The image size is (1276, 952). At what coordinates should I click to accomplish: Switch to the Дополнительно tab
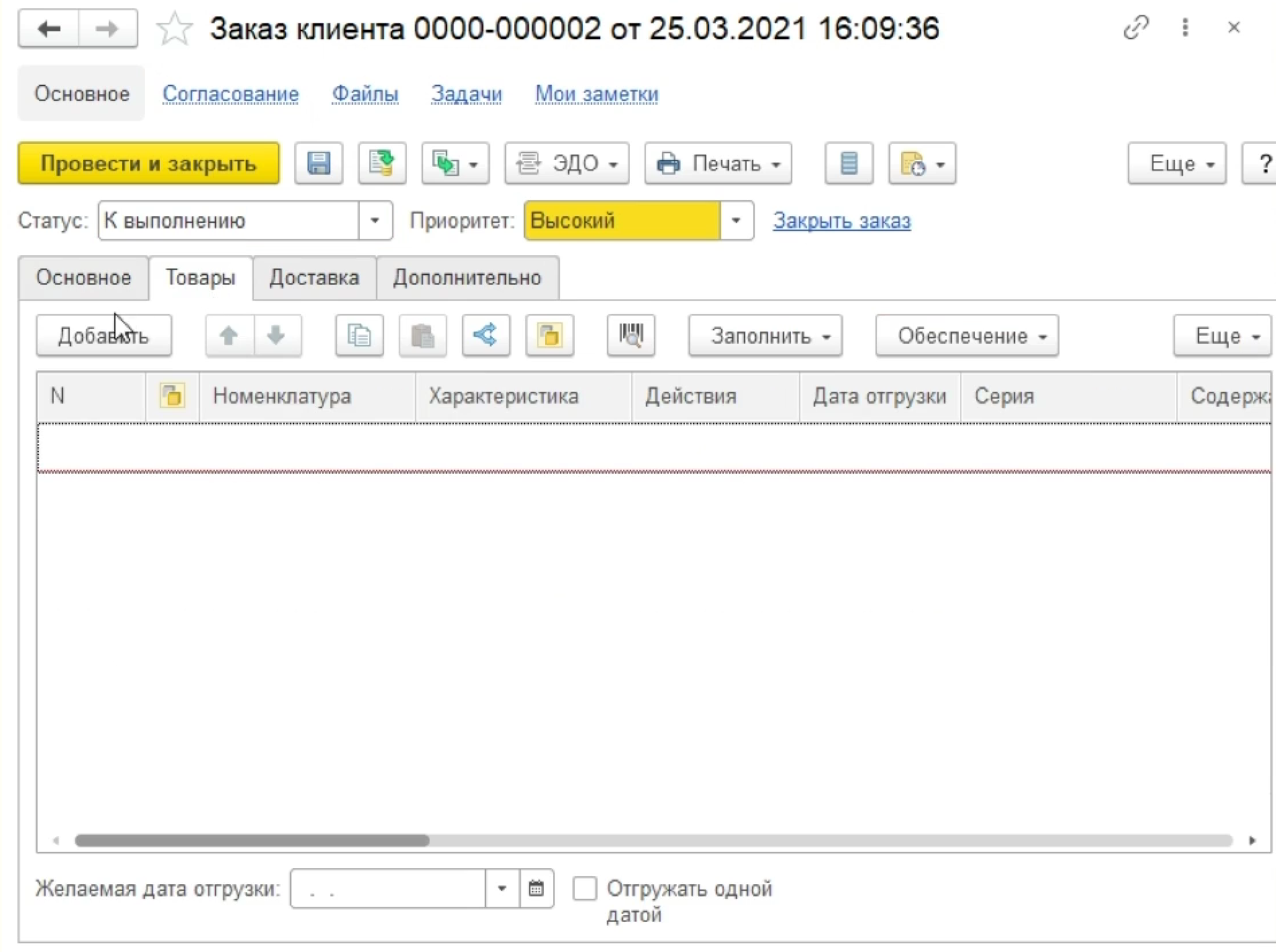tap(467, 278)
